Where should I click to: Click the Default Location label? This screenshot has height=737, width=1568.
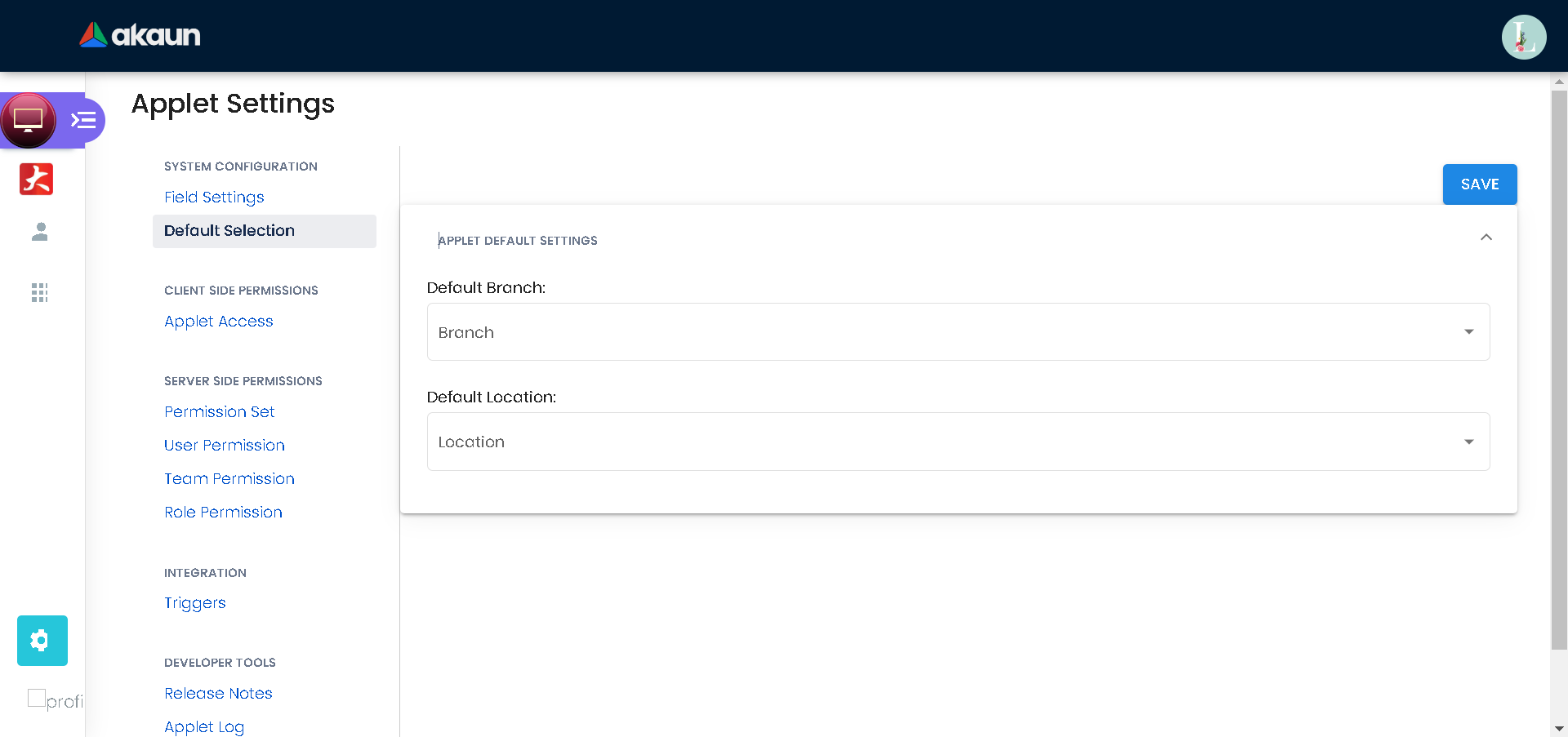pos(492,397)
